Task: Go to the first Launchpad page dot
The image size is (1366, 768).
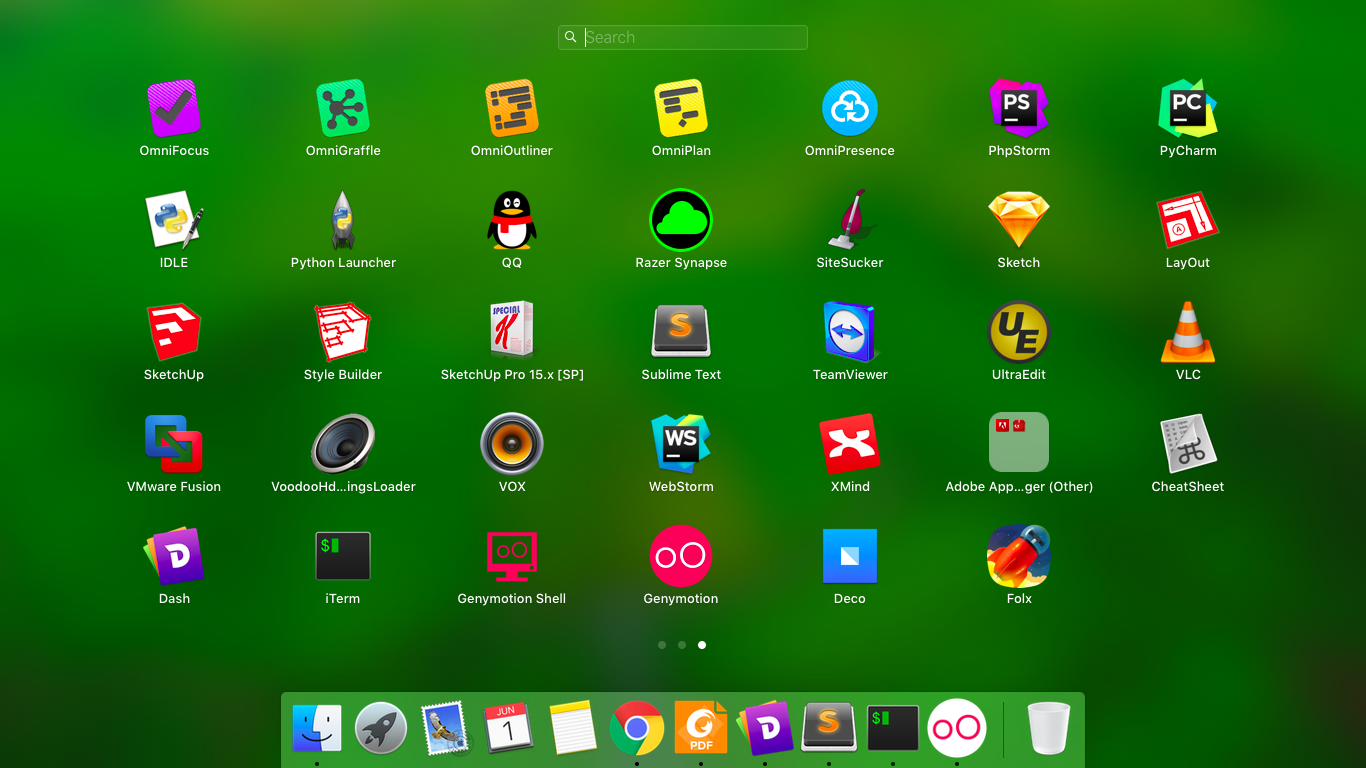Action: point(662,645)
